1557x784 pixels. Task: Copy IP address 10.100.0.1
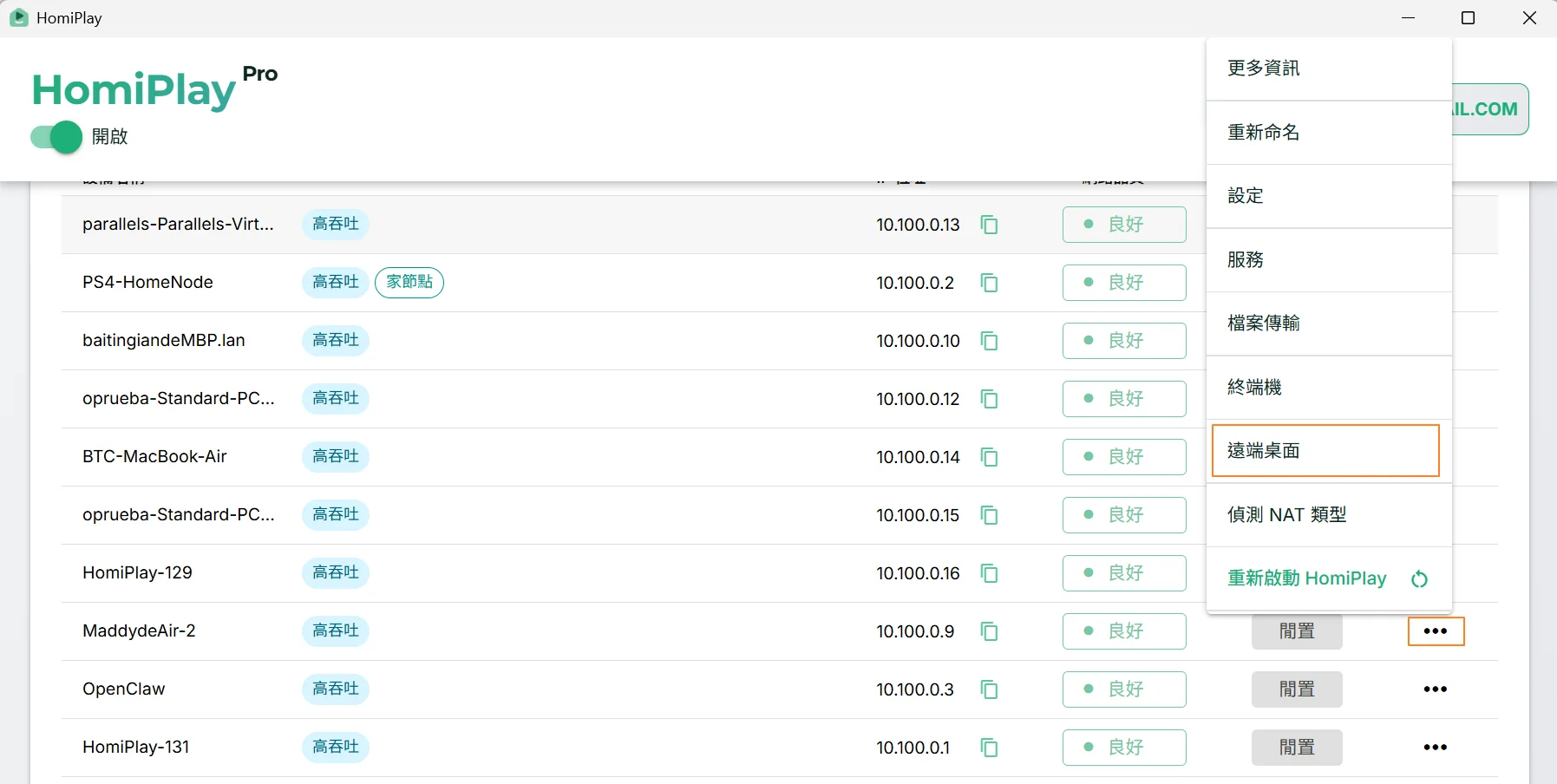point(989,748)
